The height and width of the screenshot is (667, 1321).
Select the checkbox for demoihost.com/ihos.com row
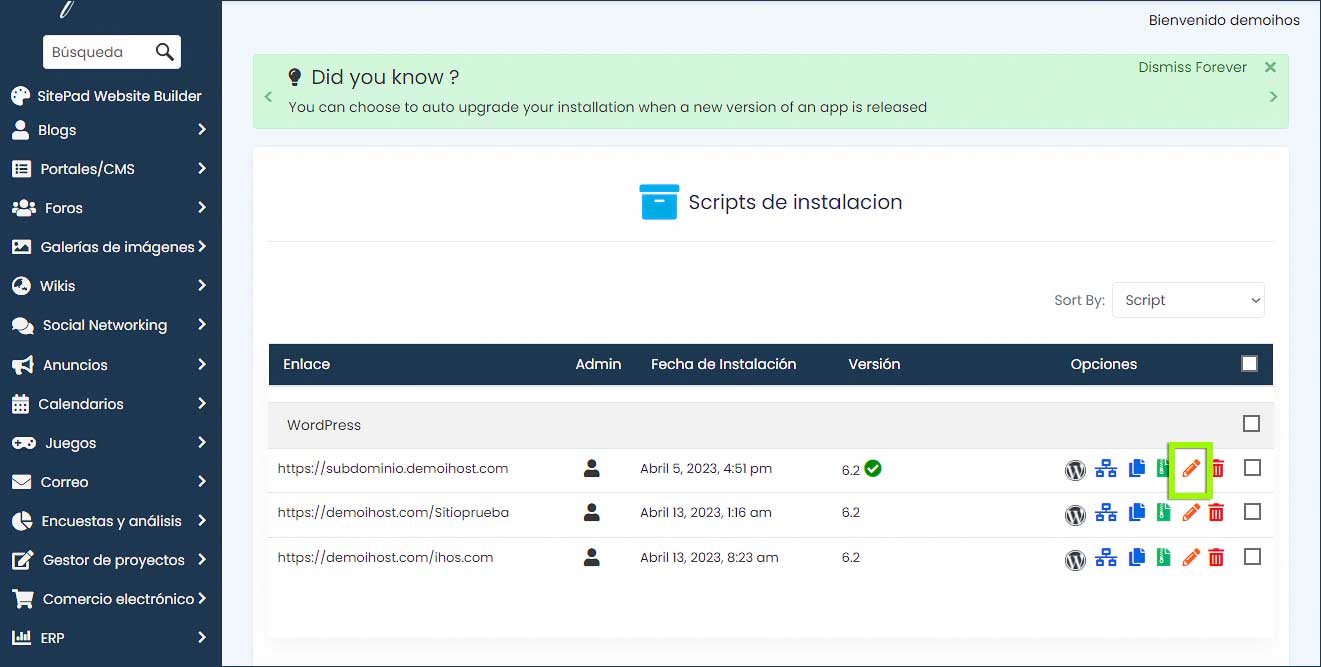pyautogui.click(x=1252, y=557)
